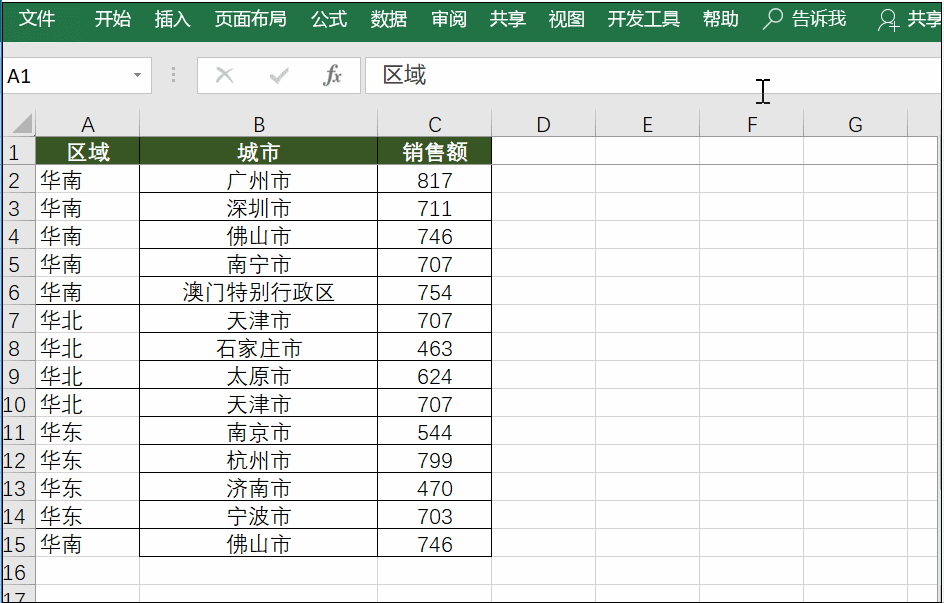Image resolution: width=944 pixels, height=603 pixels.
Task: Click 佛山市 cell in row 15
Action: pyautogui.click(x=259, y=543)
